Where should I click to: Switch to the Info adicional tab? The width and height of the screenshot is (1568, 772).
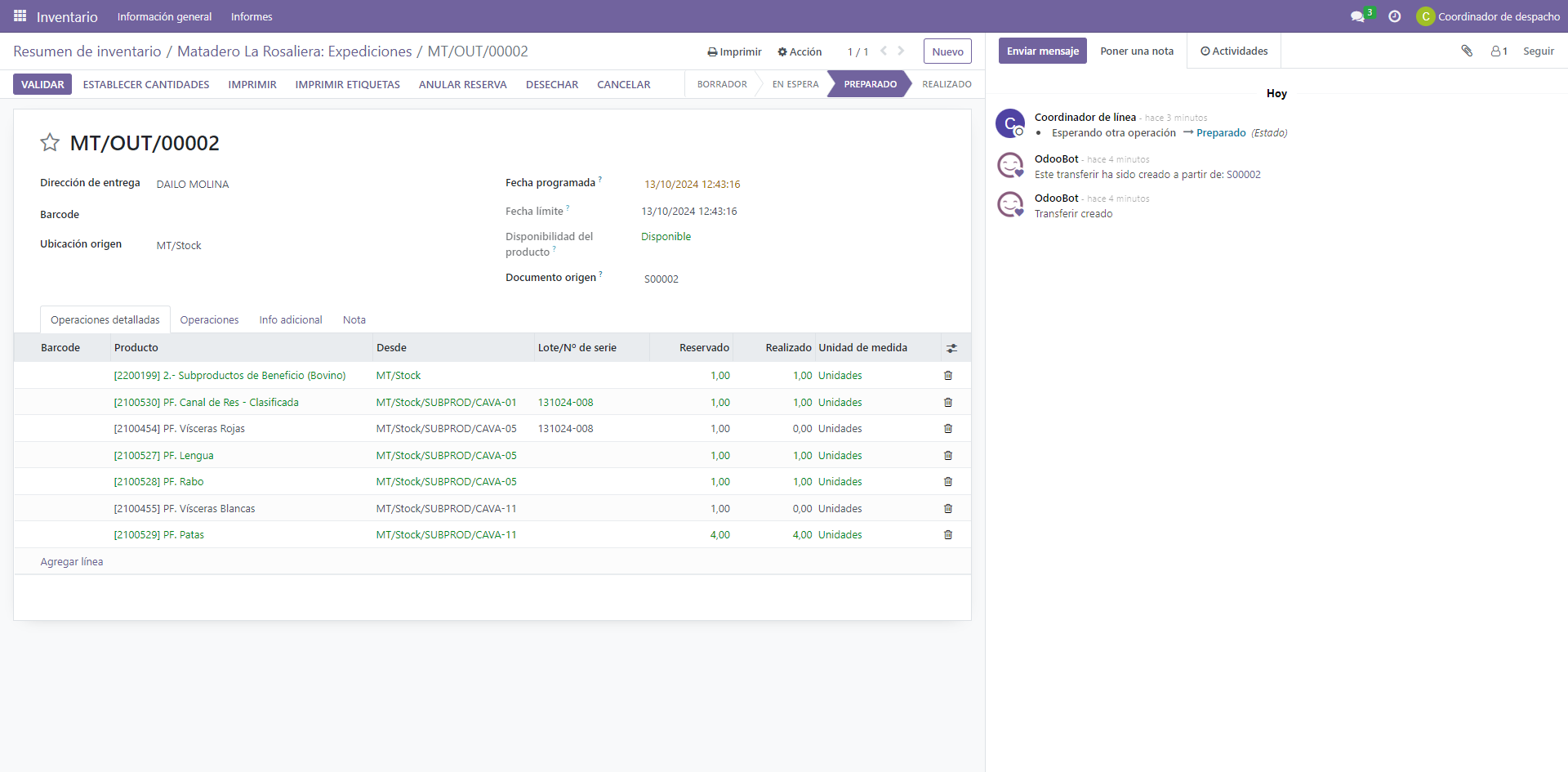point(291,320)
